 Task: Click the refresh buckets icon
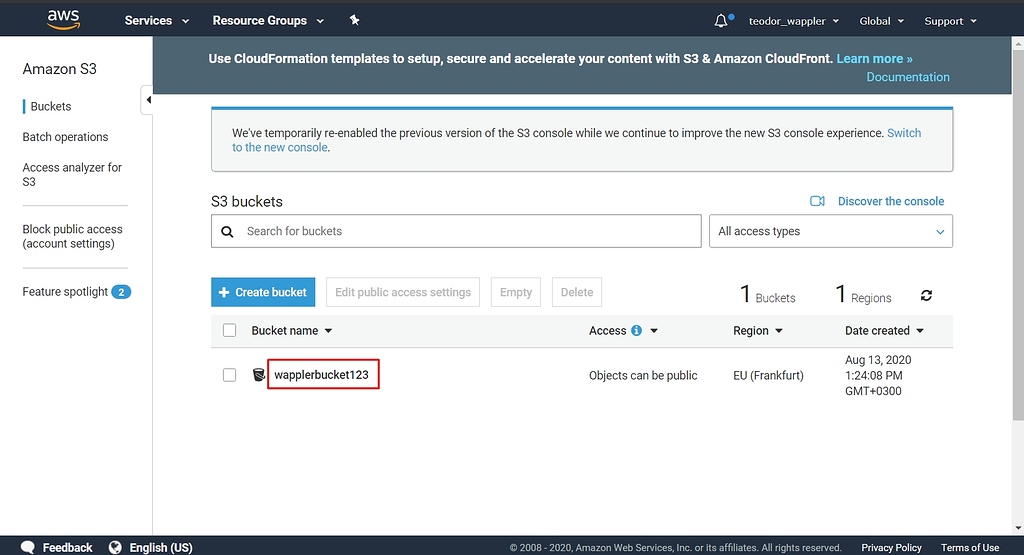926,295
